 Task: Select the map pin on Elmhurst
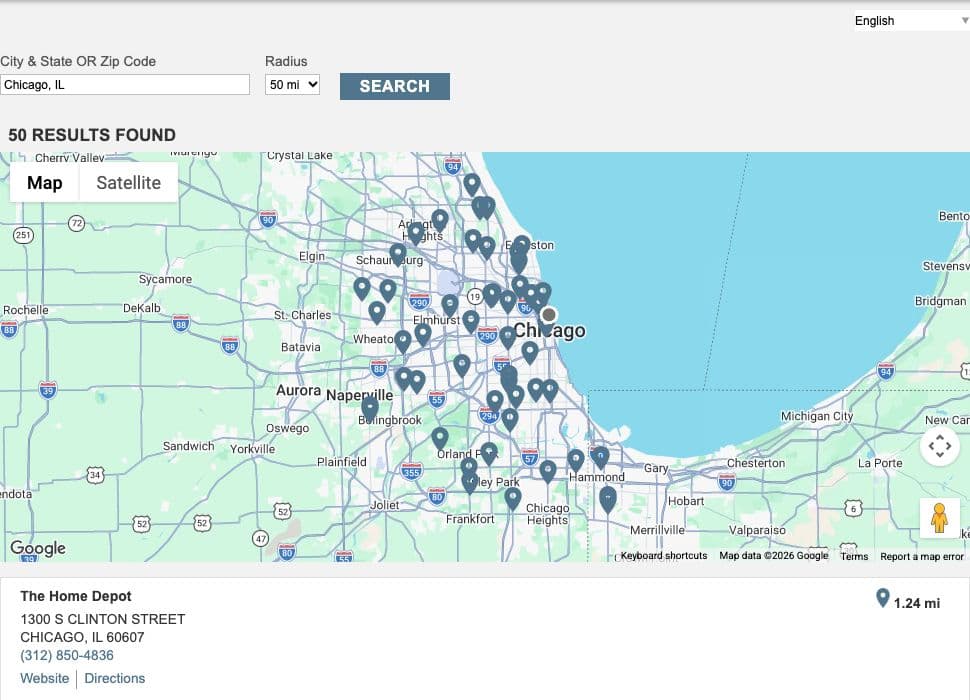(x=450, y=305)
